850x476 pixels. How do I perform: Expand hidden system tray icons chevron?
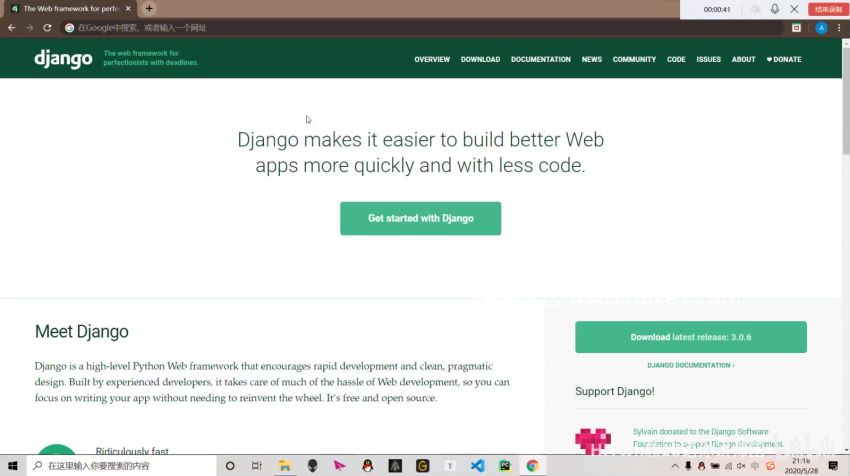coord(675,466)
